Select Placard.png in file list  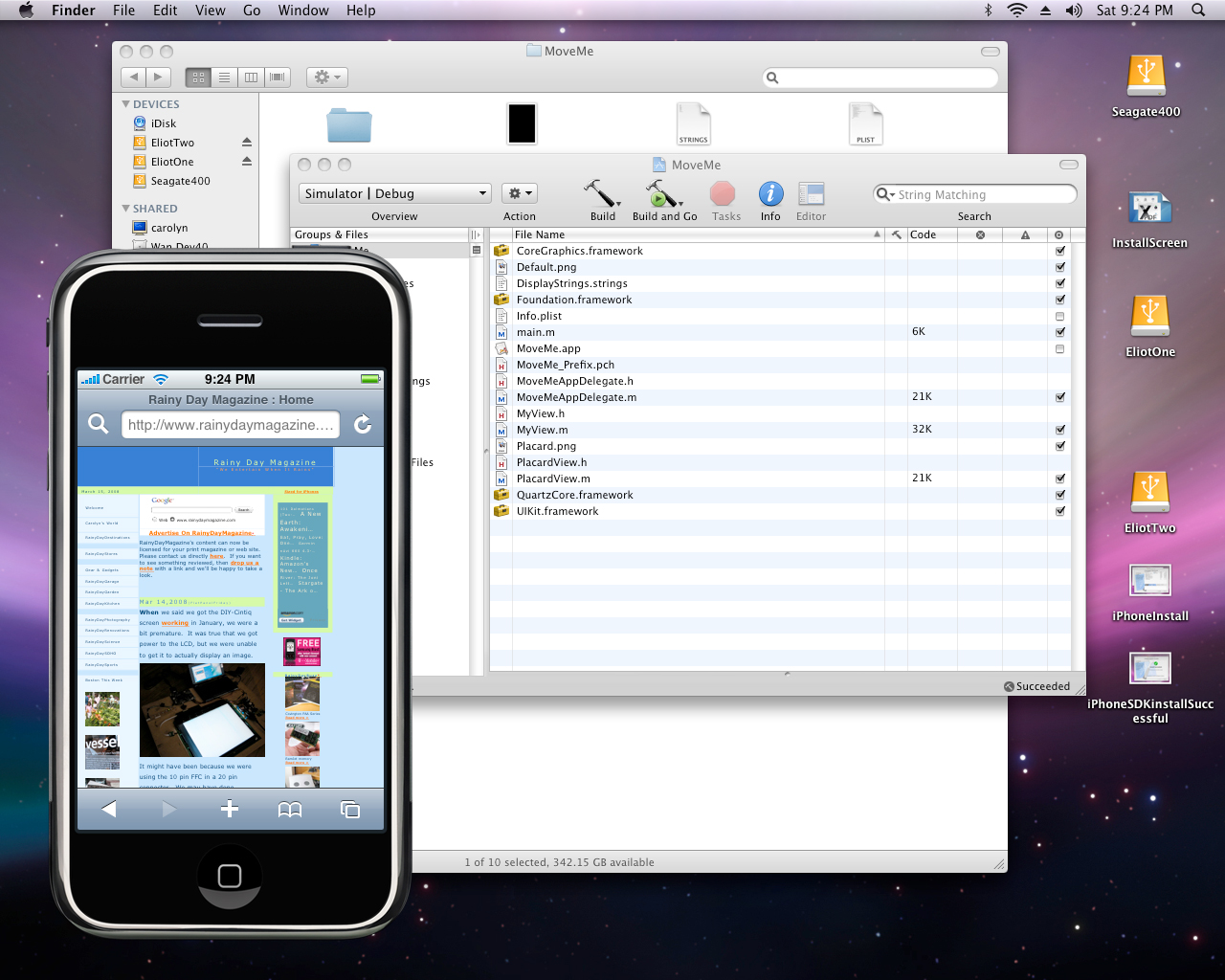(x=546, y=446)
